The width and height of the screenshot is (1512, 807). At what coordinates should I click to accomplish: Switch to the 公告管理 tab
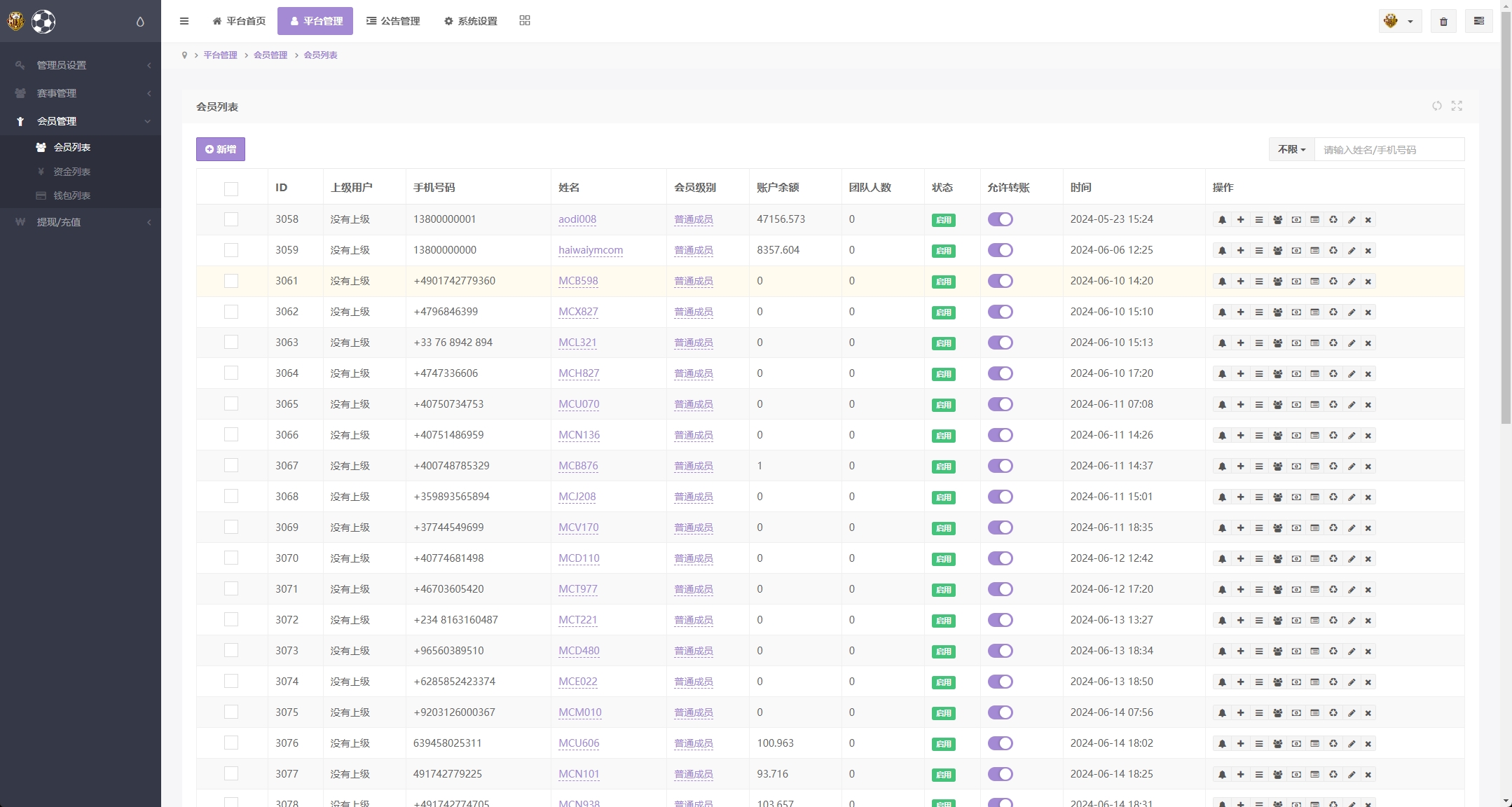pyautogui.click(x=393, y=21)
